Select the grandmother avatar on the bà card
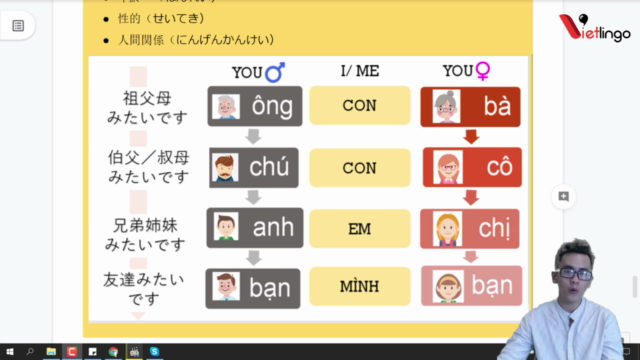Viewport: 640px width, 360px height. 446,107
